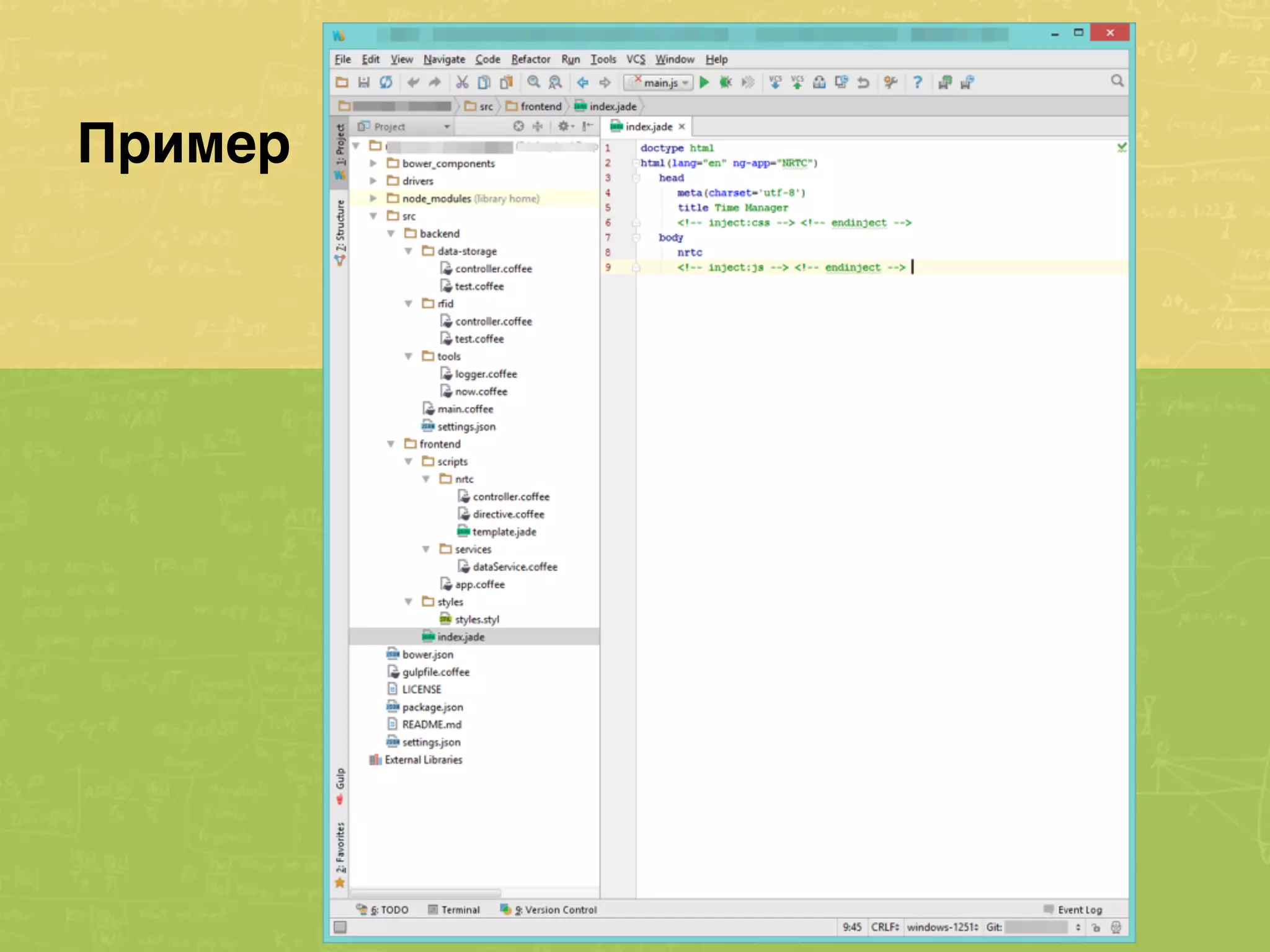Click the src breadcrumb
Viewport: 1270px width, 952px height.
479,107
